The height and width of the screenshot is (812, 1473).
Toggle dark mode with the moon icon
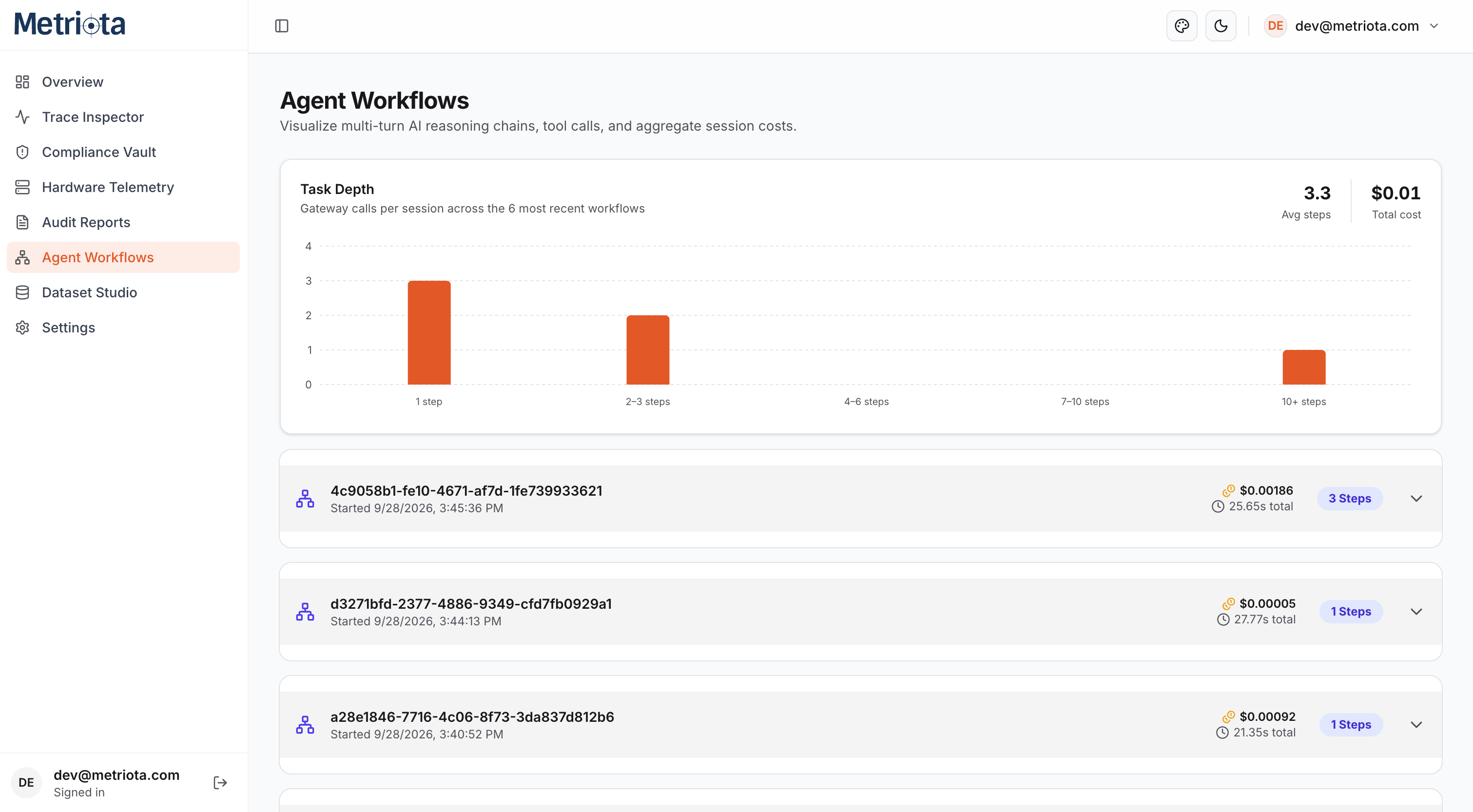[1221, 26]
